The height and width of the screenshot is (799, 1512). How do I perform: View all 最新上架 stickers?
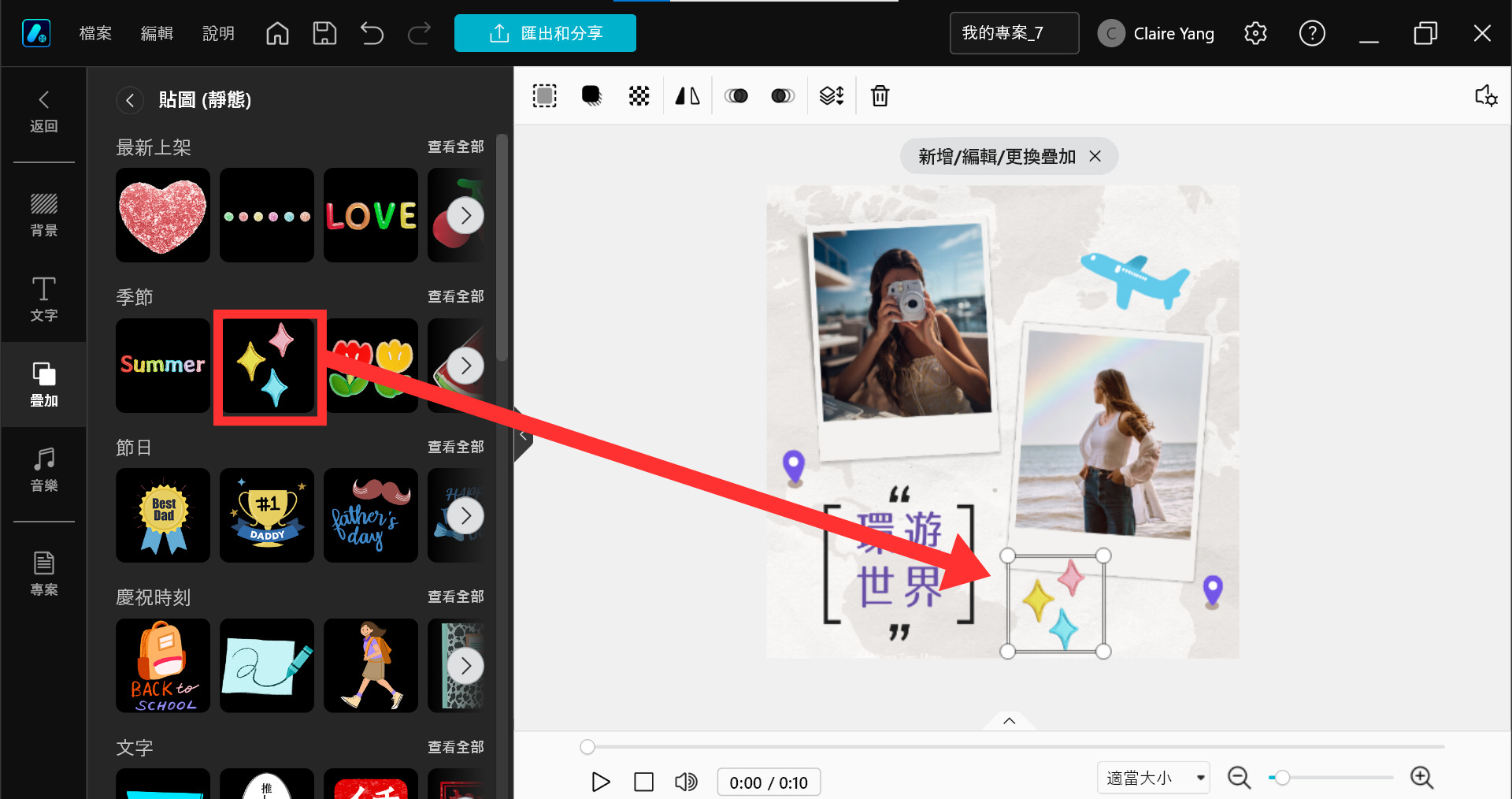[x=455, y=147]
